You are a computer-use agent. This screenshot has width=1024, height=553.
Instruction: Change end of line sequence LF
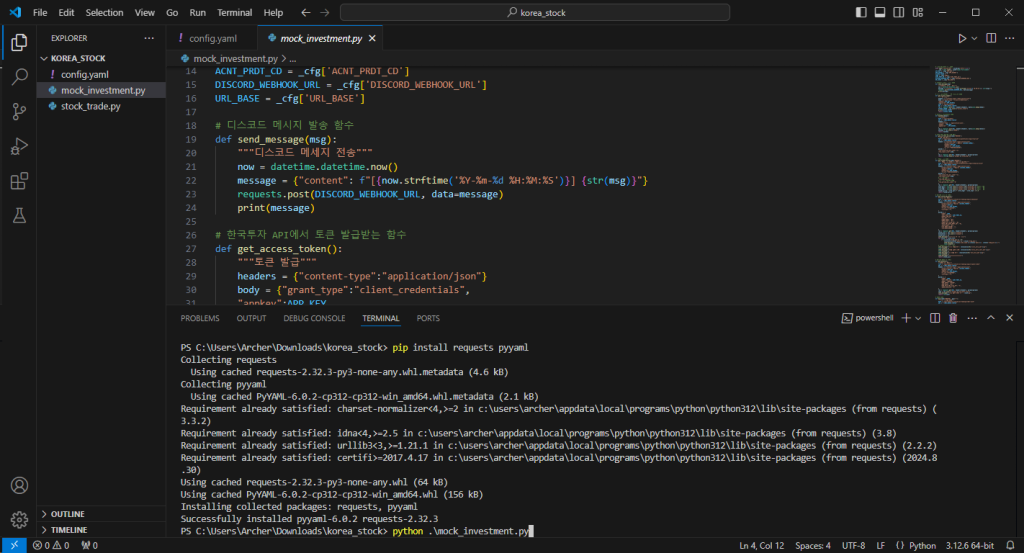point(880,545)
